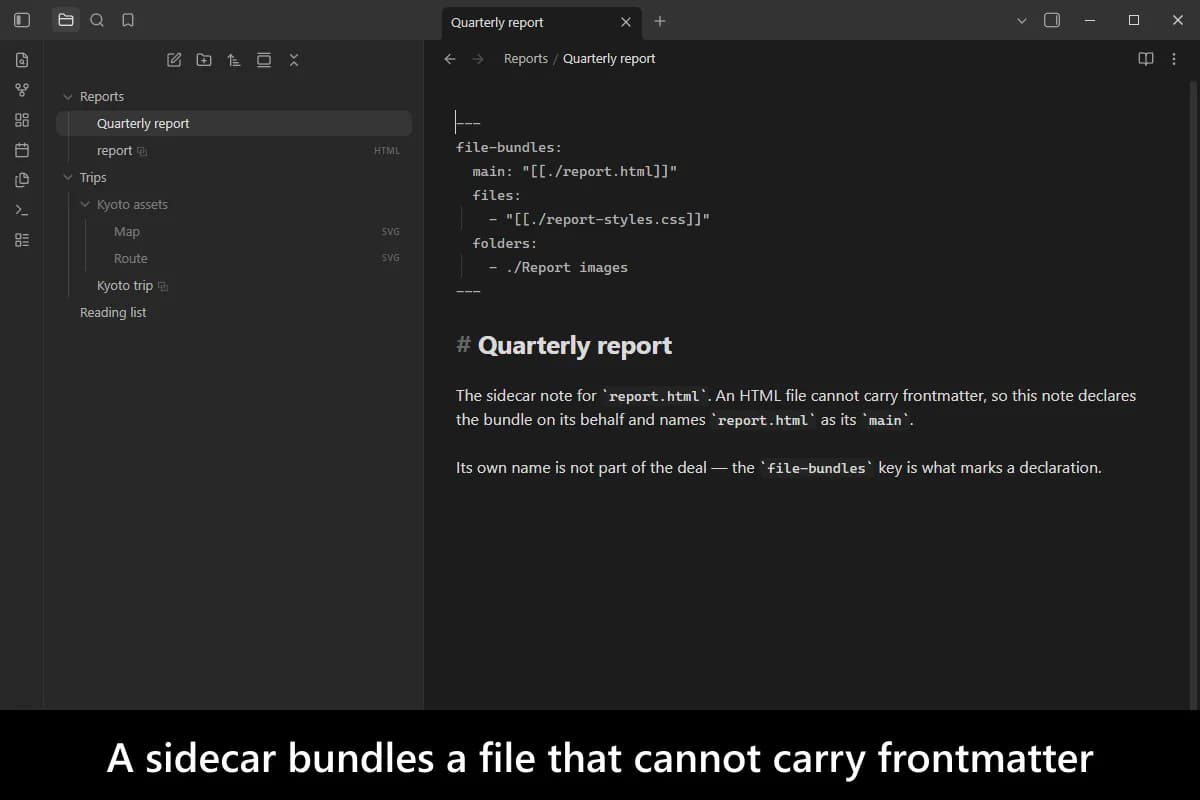The image size is (1200, 800).
Task: Open the Kyoto trip note
Action: [234, 286]
